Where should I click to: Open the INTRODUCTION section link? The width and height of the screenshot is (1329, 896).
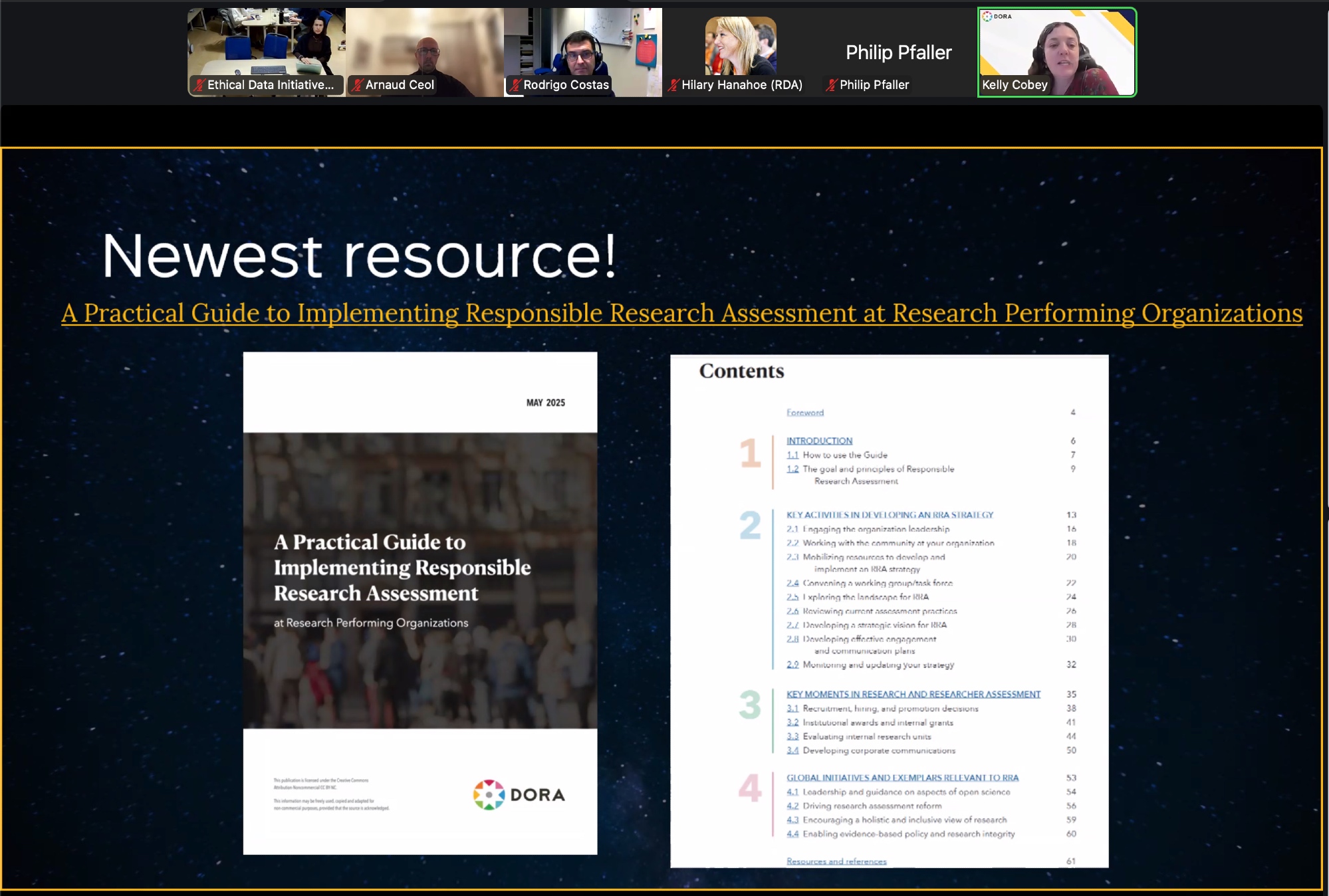pos(819,441)
